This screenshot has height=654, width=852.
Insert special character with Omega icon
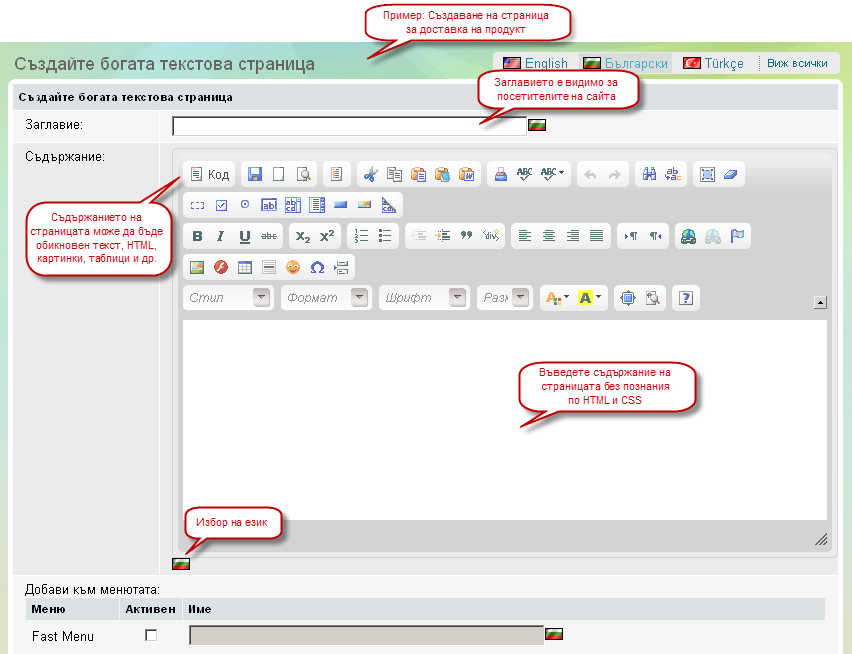tap(318, 267)
